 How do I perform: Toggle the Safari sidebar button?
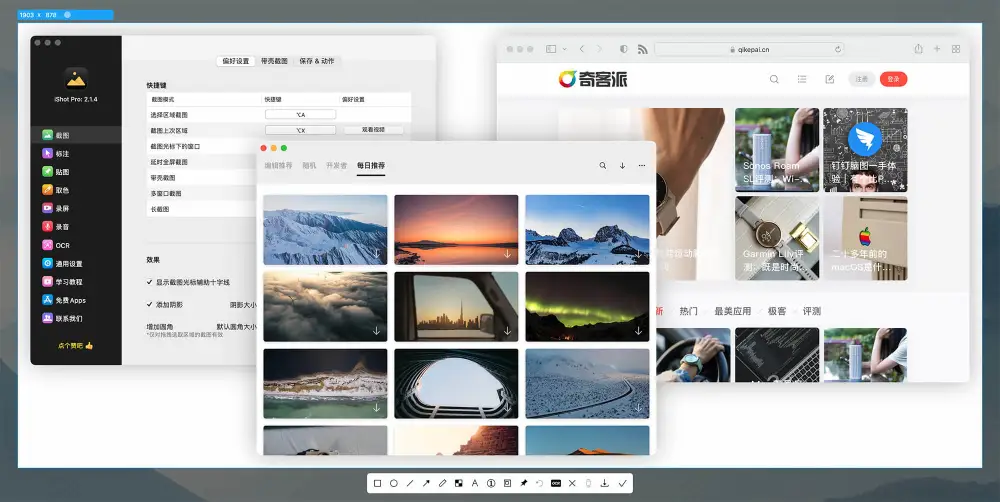[x=551, y=49]
